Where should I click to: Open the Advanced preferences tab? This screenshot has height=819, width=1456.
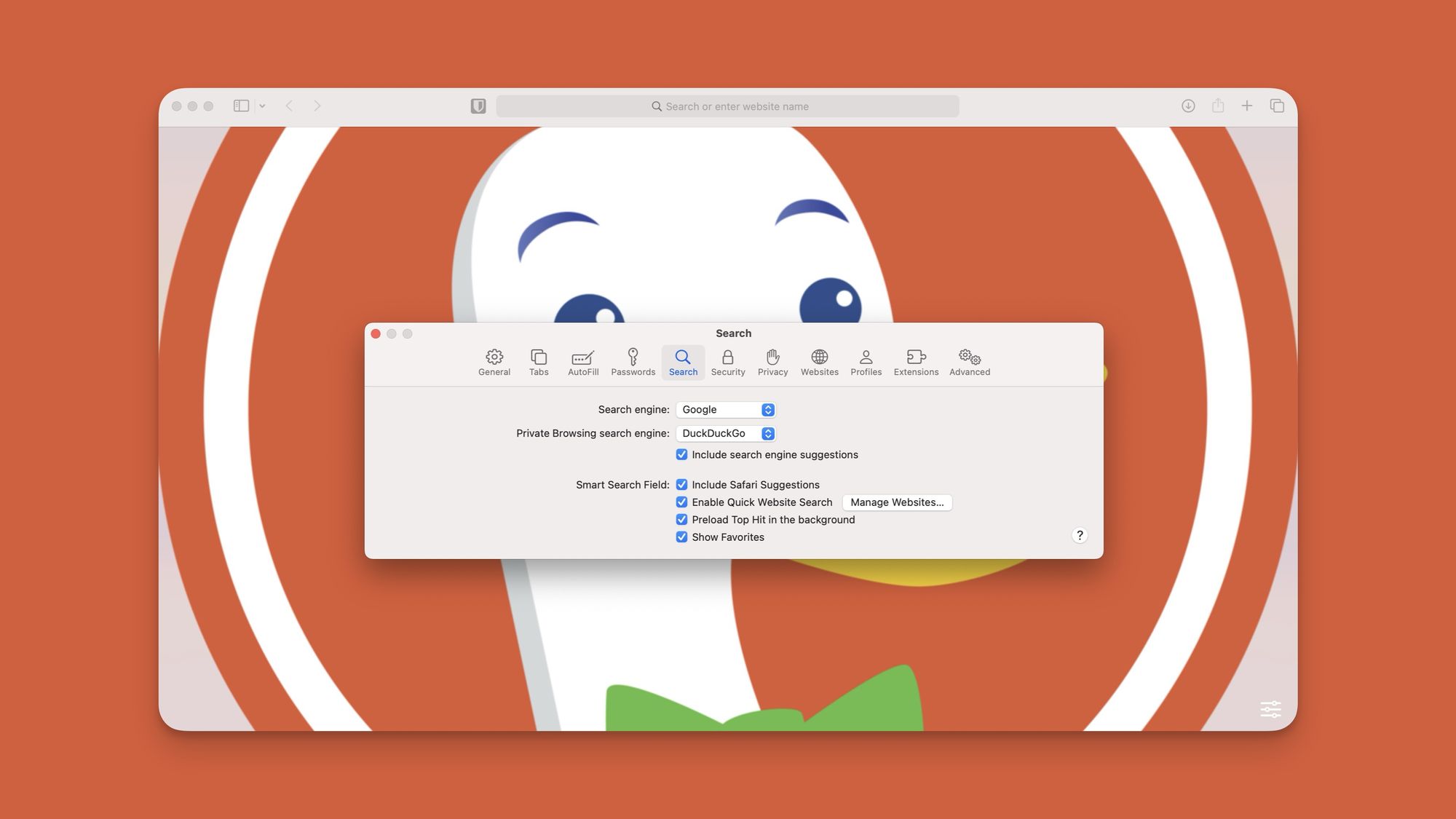[x=969, y=362]
